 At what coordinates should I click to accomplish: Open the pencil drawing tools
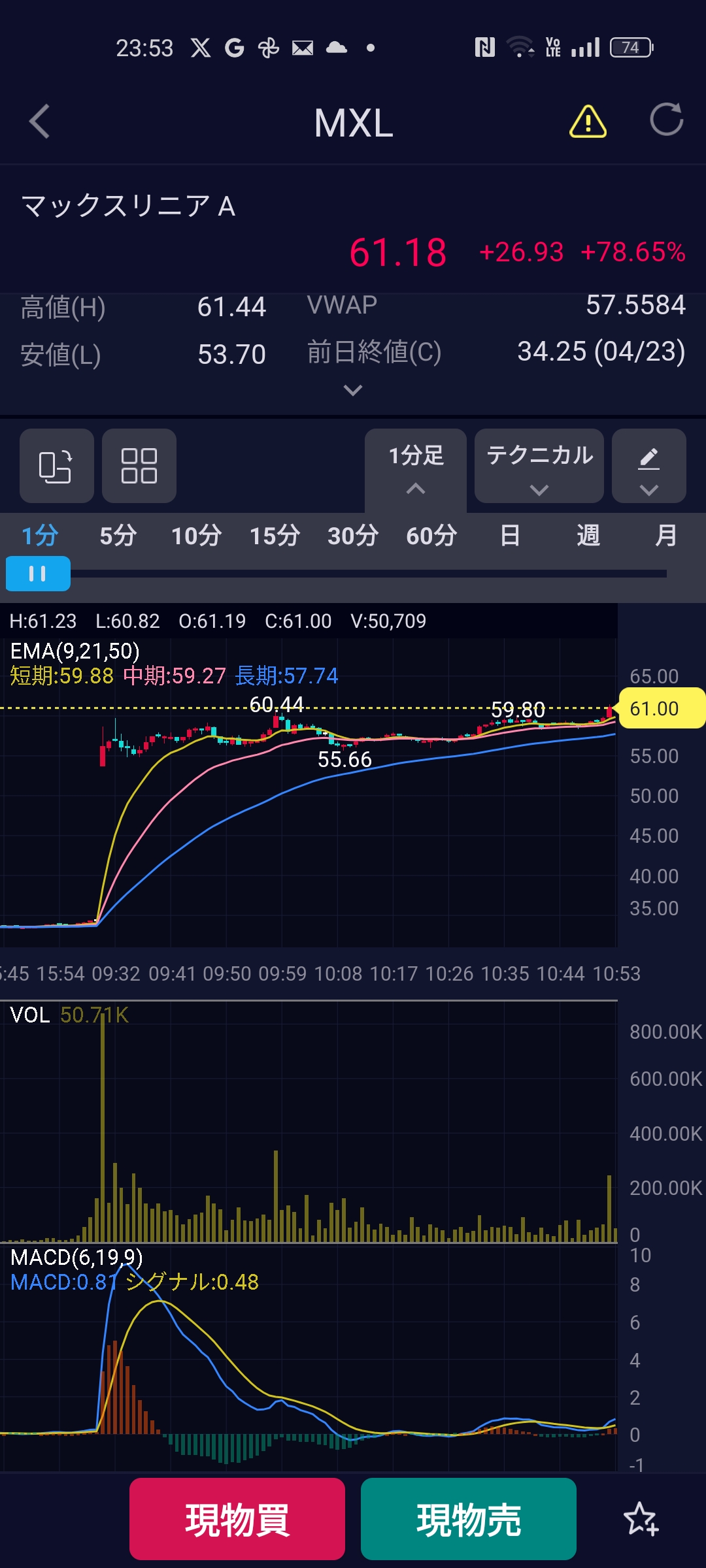click(648, 466)
